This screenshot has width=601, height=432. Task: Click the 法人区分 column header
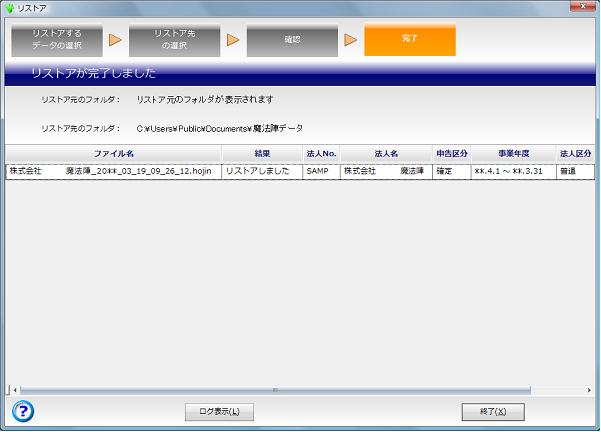(x=575, y=154)
